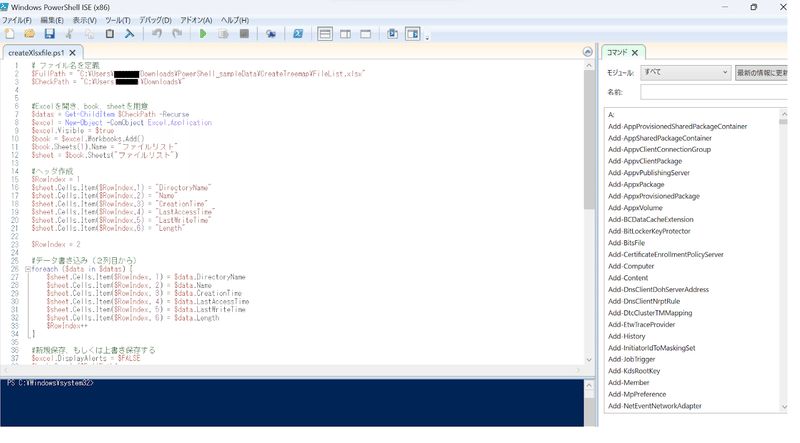Image resolution: width=800 pixels, height=443 pixels.
Task: Open the ツール(T) menu
Action: 118,20
